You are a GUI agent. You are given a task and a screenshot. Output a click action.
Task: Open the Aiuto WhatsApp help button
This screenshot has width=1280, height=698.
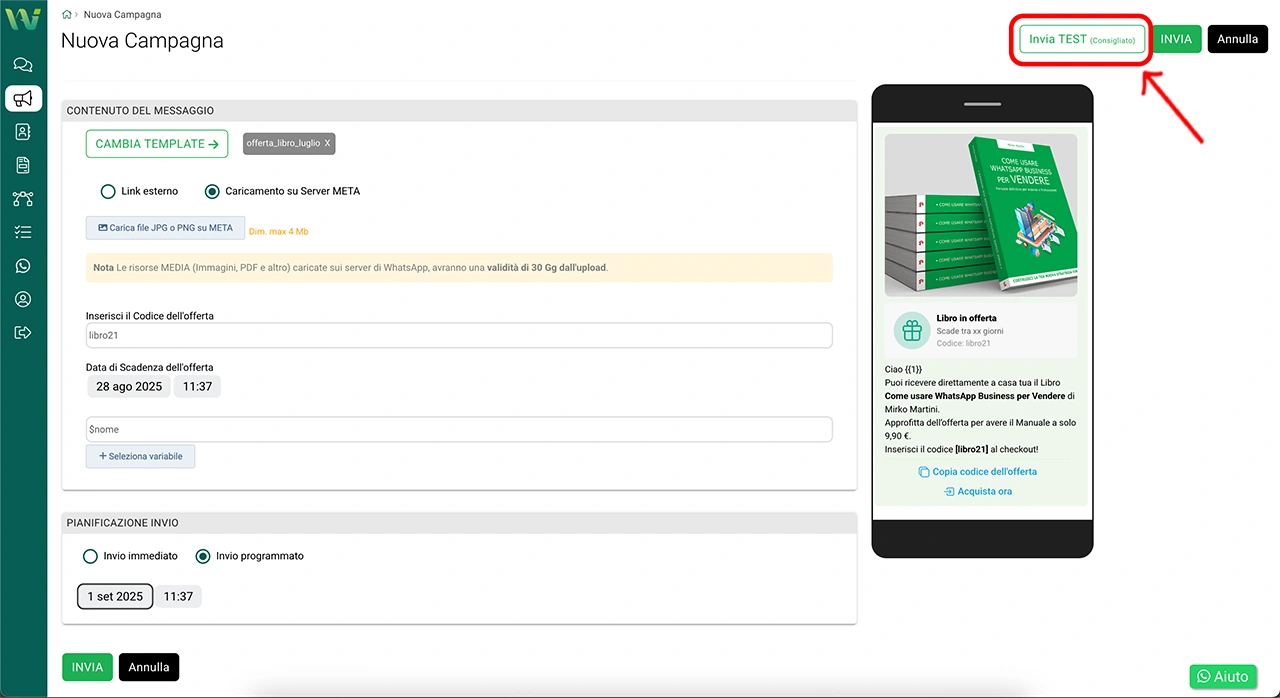pyautogui.click(x=1223, y=676)
